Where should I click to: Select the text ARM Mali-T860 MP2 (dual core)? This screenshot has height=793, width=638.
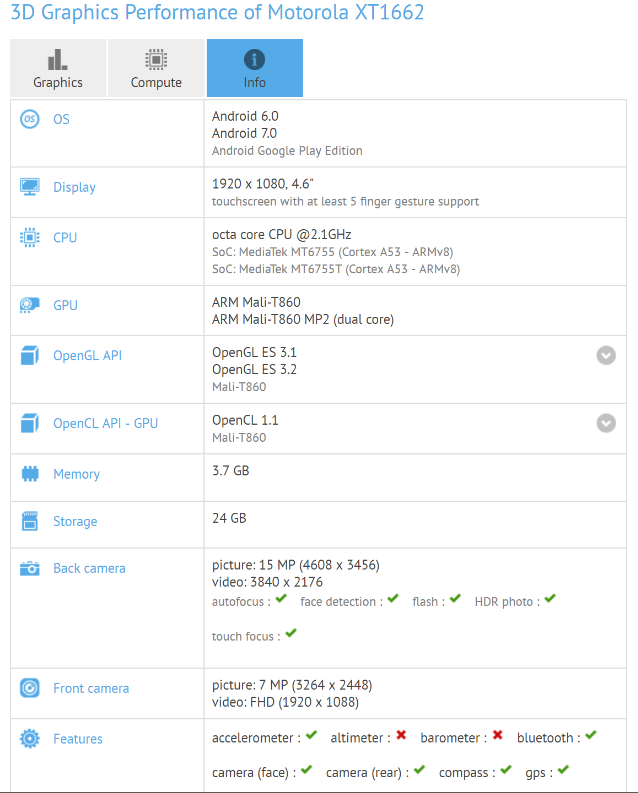point(303,319)
